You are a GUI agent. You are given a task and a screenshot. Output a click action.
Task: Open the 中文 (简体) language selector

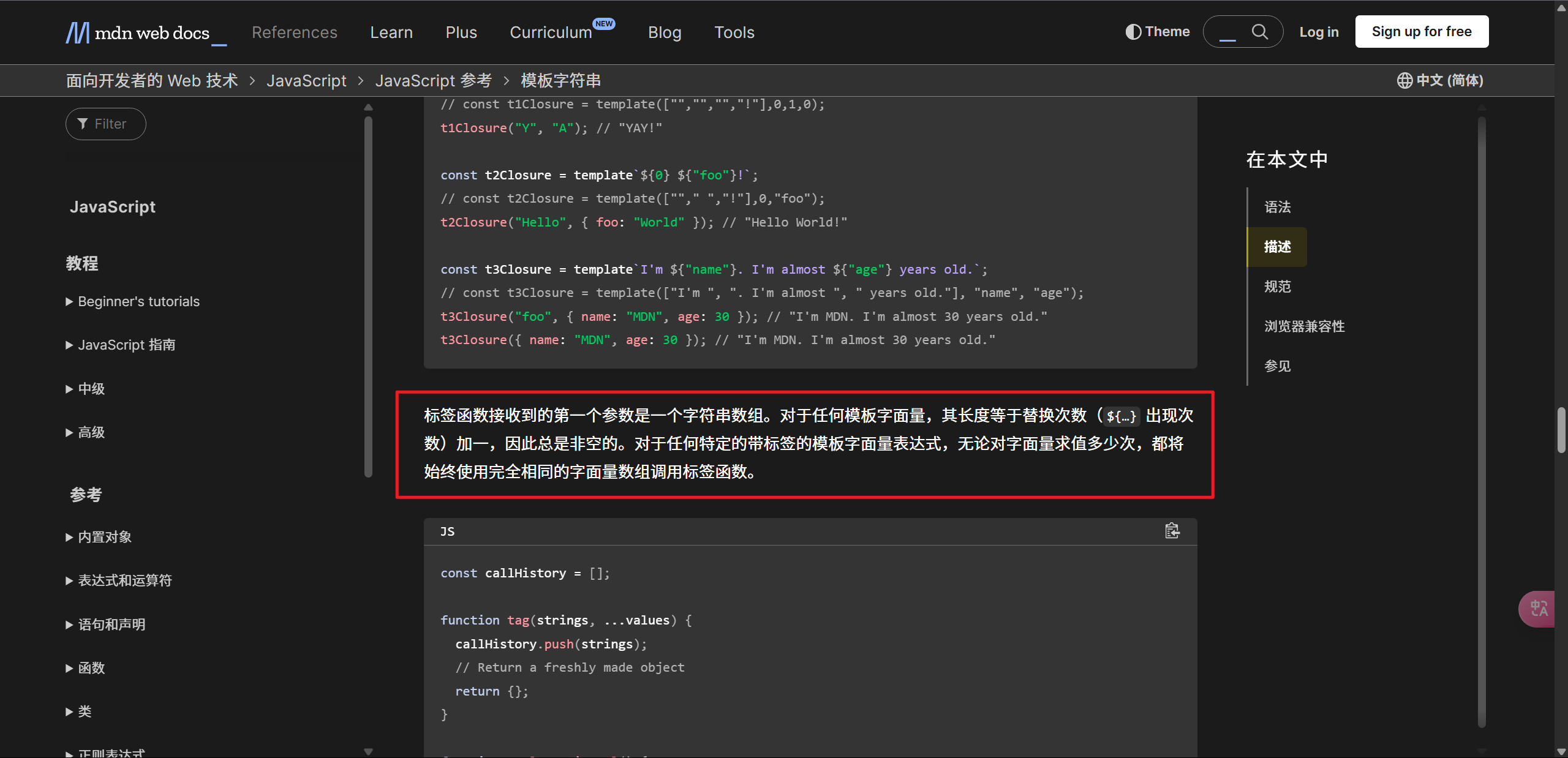(x=1449, y=80)
